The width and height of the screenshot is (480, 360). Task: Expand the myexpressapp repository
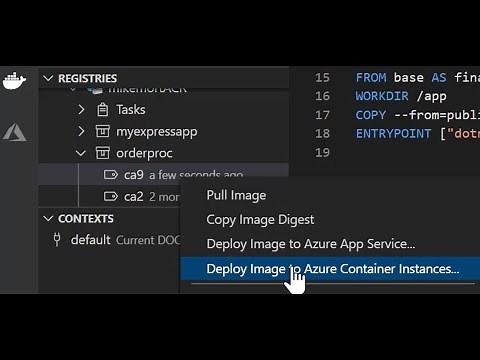click(81, 131)
